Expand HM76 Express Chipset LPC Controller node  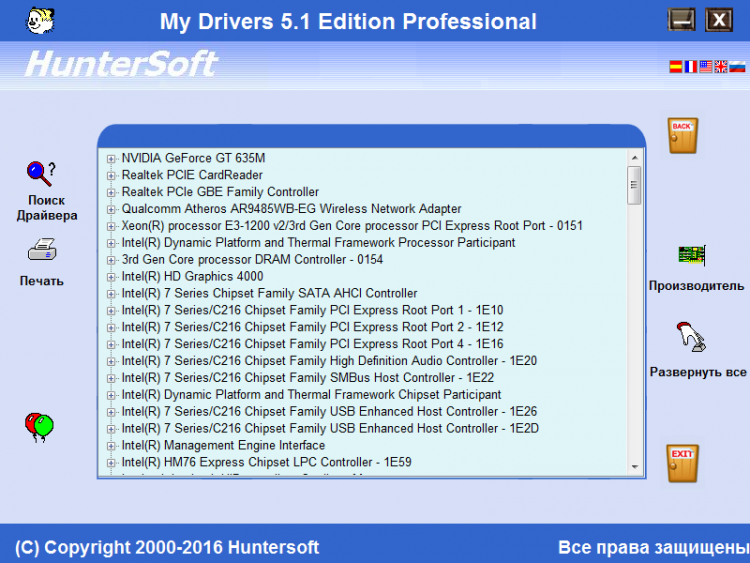click(x=111, y=463)
